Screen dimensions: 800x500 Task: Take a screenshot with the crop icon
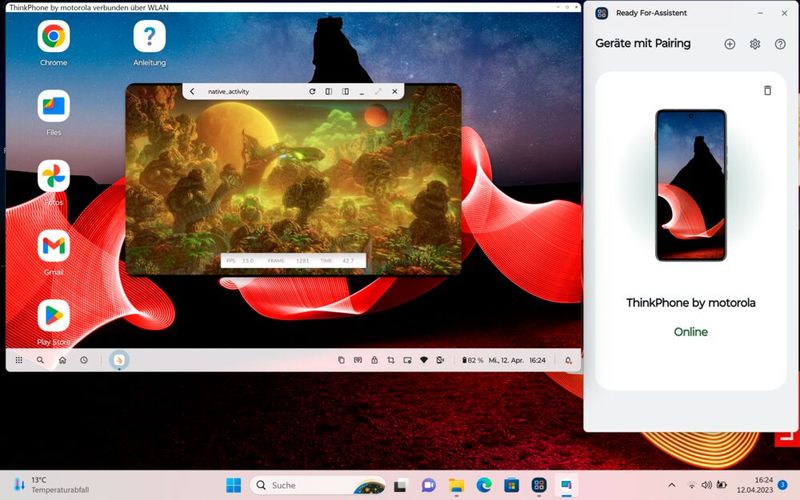pyautogui.click(x=391, y=360)
